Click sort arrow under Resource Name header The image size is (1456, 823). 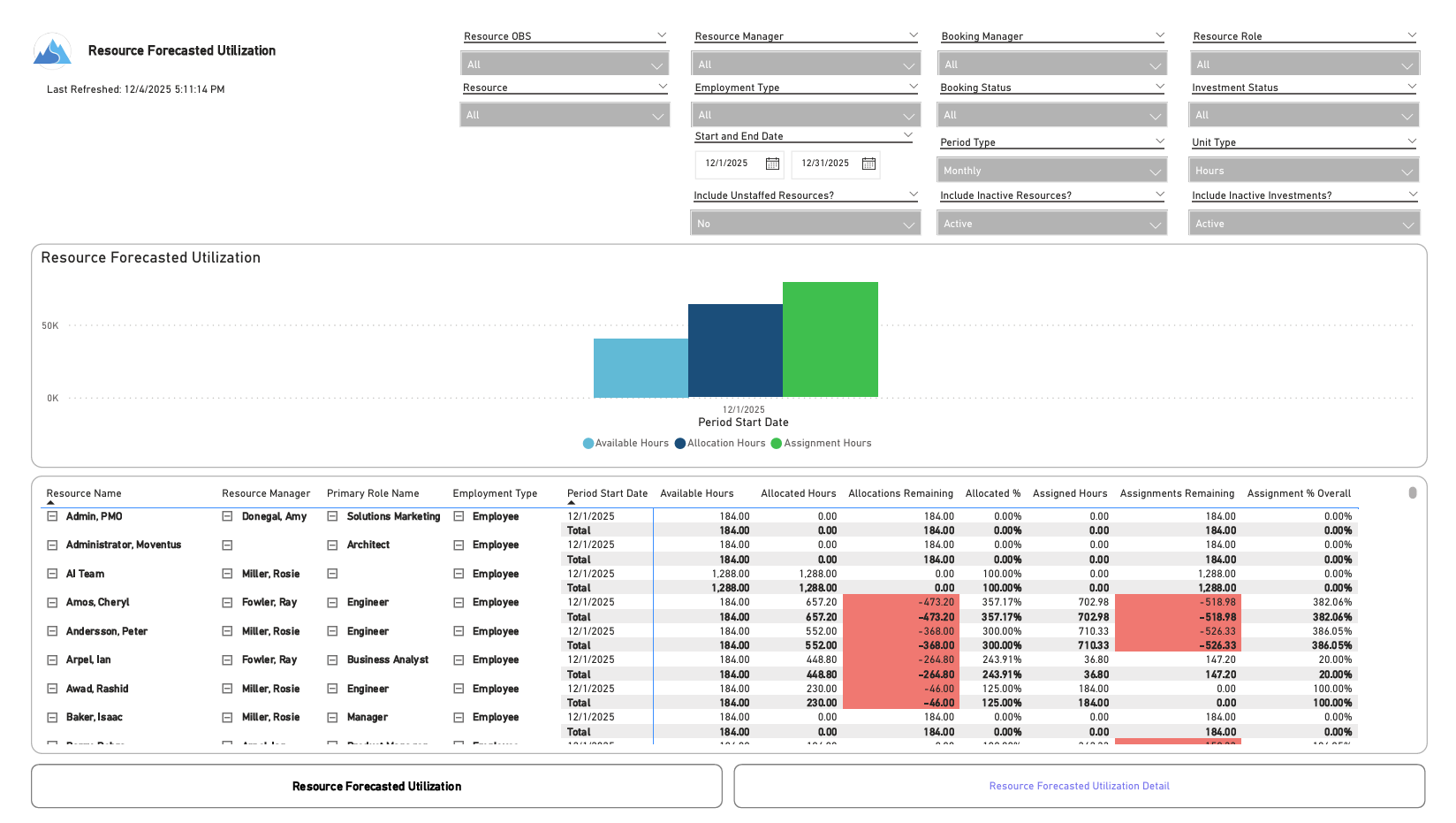51,503
